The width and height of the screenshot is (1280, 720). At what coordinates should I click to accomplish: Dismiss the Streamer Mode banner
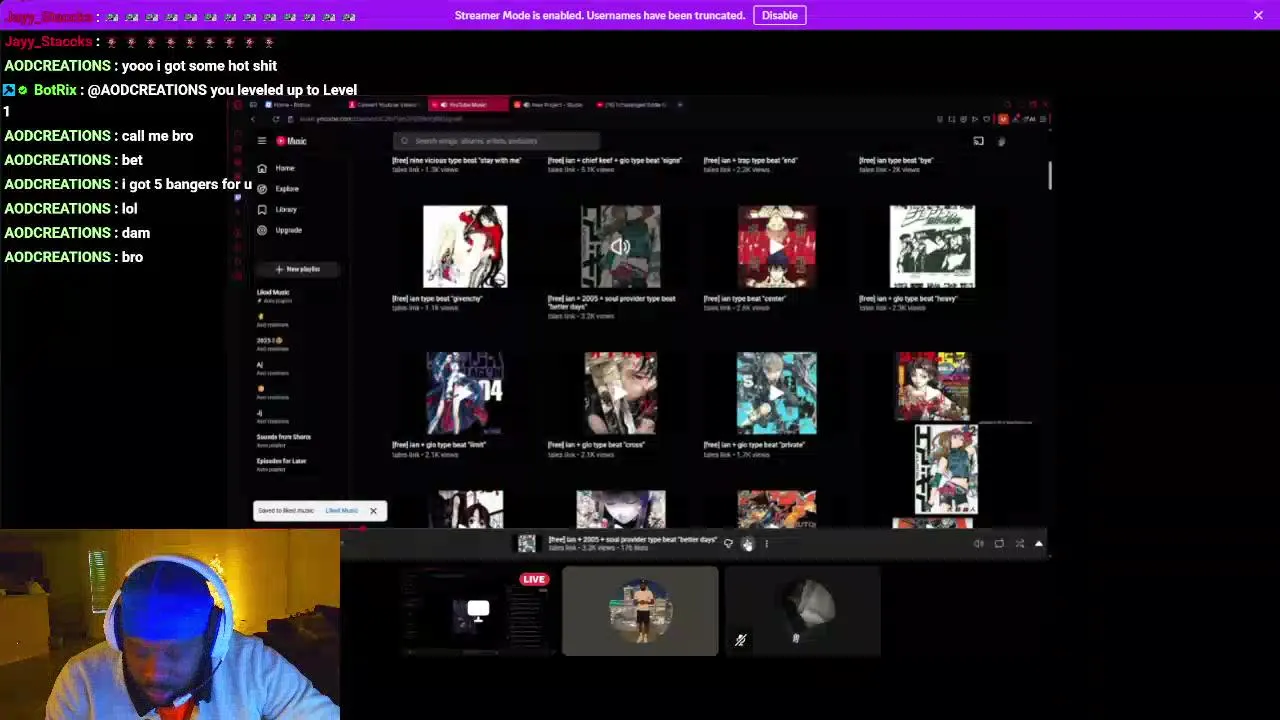(1258, 15)
